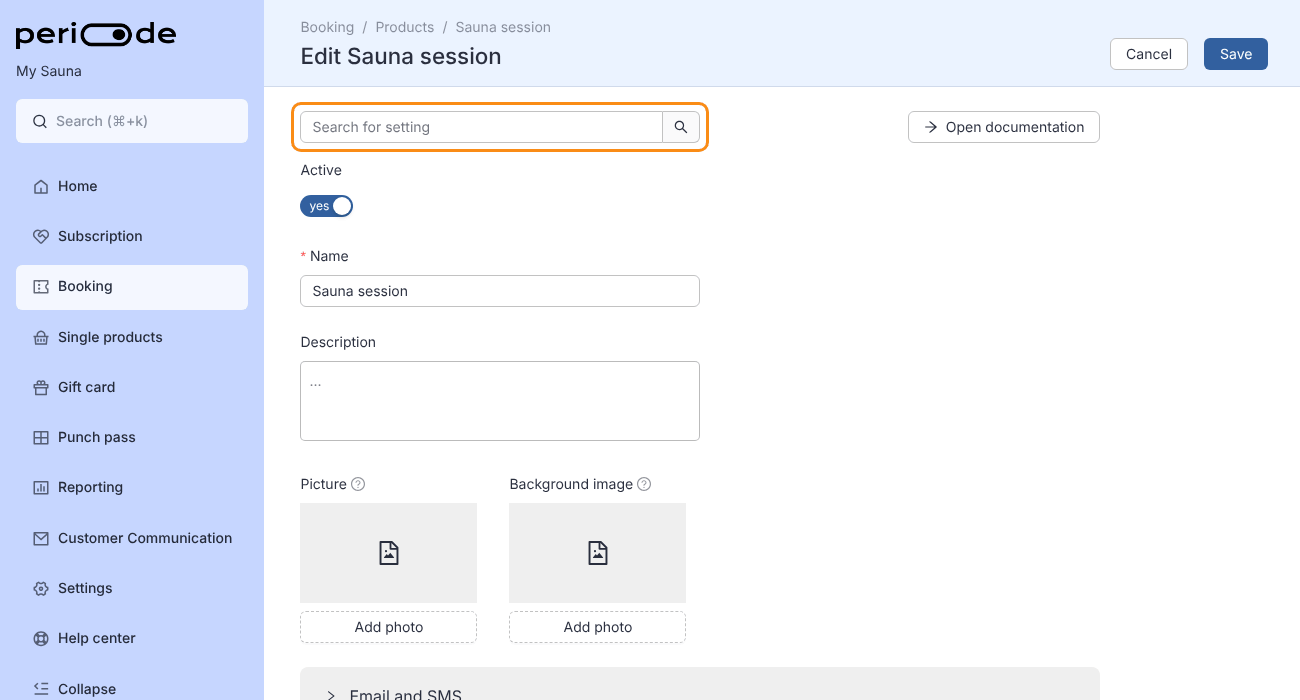Click Open documentation button

1004,127
